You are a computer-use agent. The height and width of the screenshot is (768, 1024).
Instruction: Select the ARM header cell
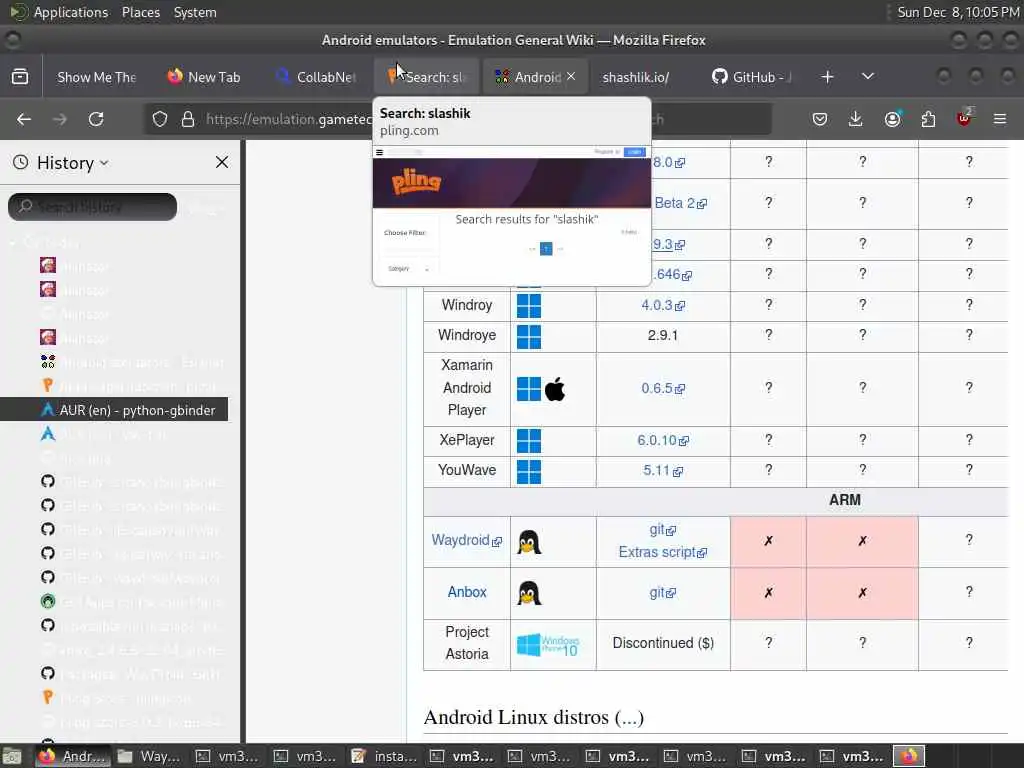(715, 501)
